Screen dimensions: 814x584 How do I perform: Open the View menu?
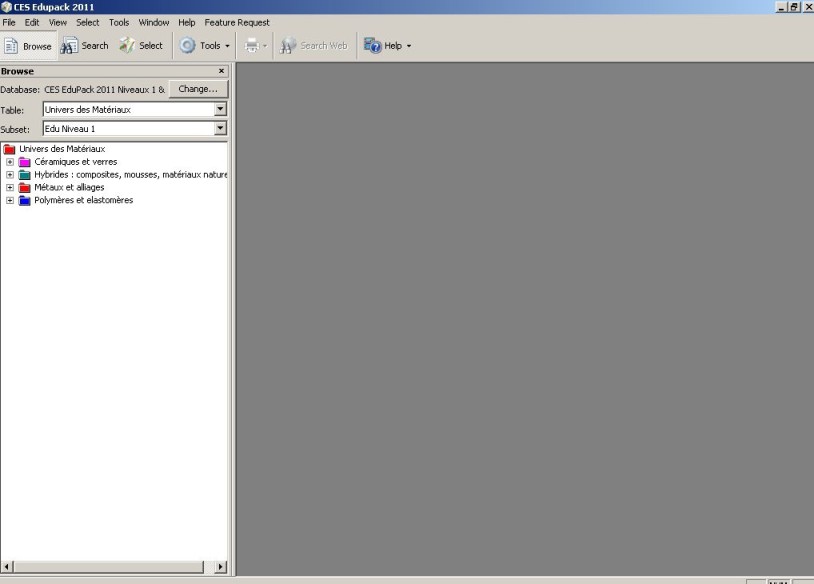[x=58, y=22]
